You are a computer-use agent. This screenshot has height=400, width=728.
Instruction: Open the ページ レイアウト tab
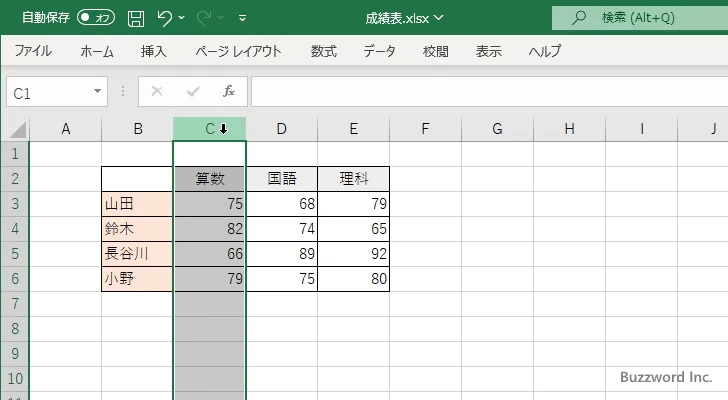click(238, 51)
